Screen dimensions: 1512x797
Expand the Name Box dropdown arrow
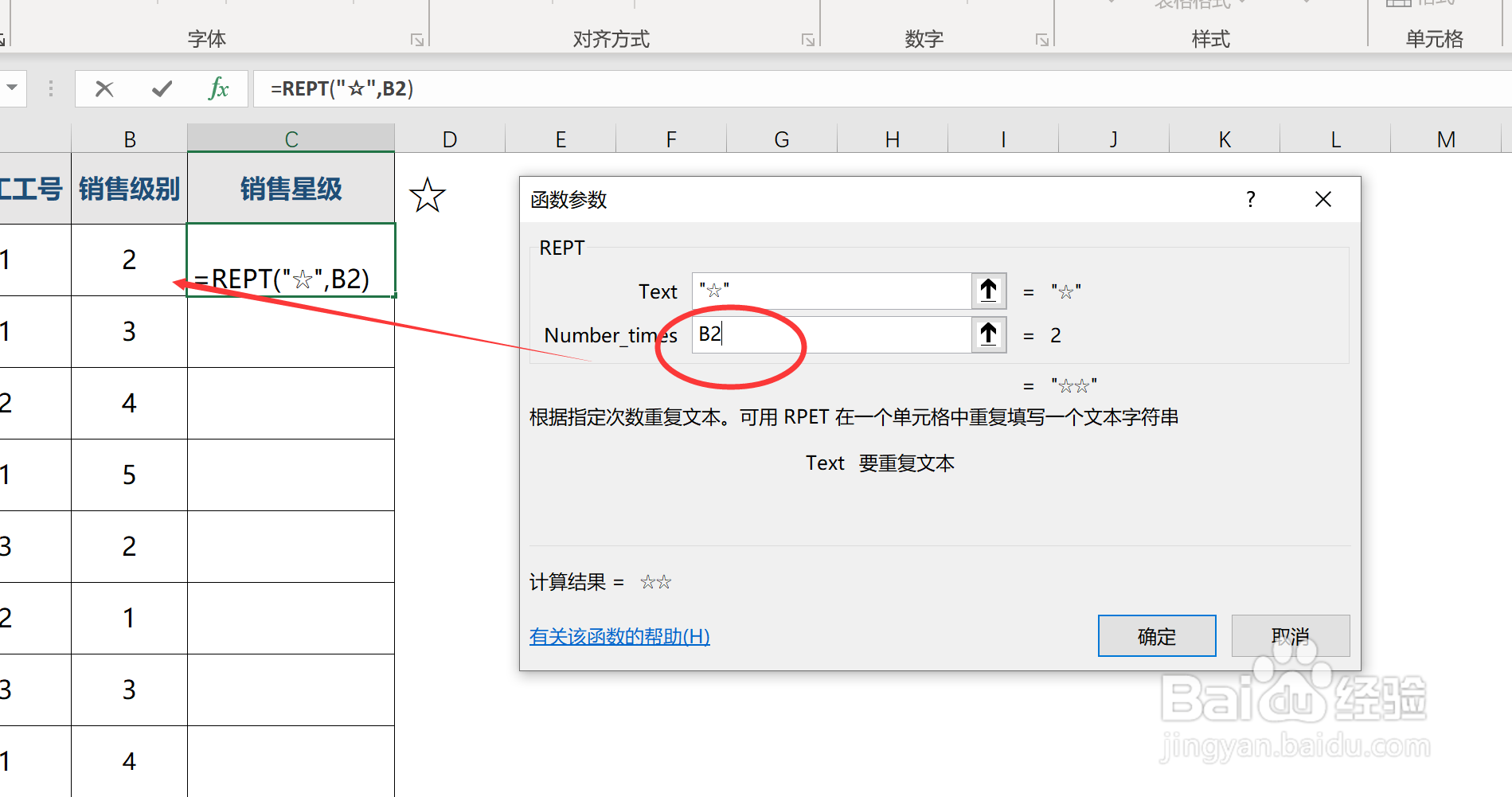point(12,88)
